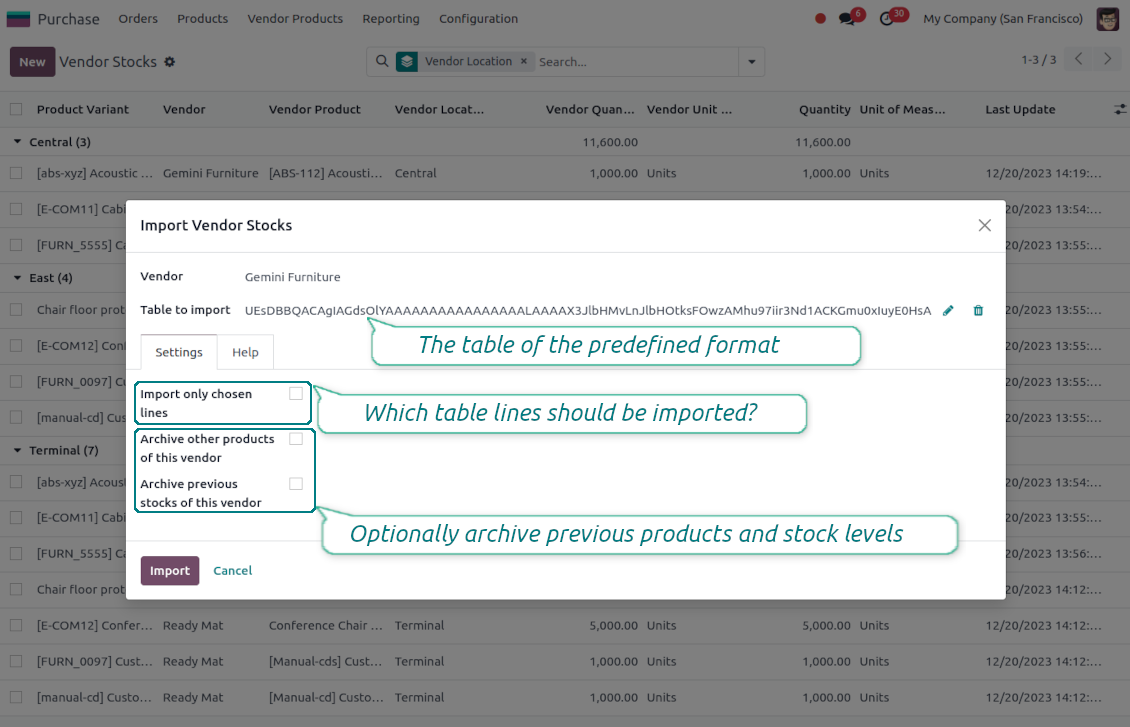
Task: Open the messages conversation icon
Action: (x=848, y=19)
